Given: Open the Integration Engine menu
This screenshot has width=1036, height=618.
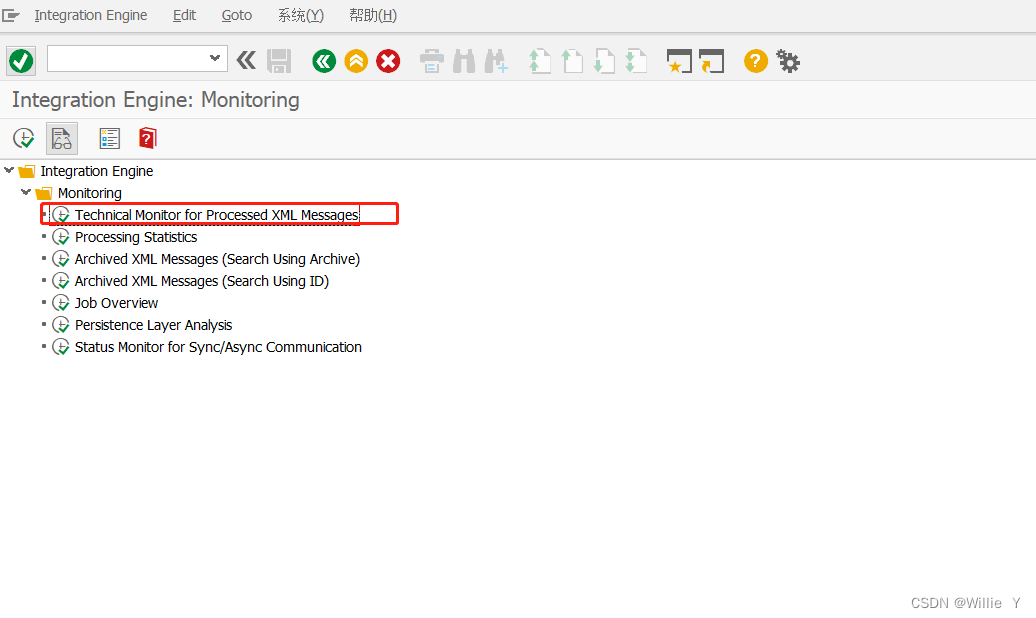Looking at the screenshot, I should (91, 15).
